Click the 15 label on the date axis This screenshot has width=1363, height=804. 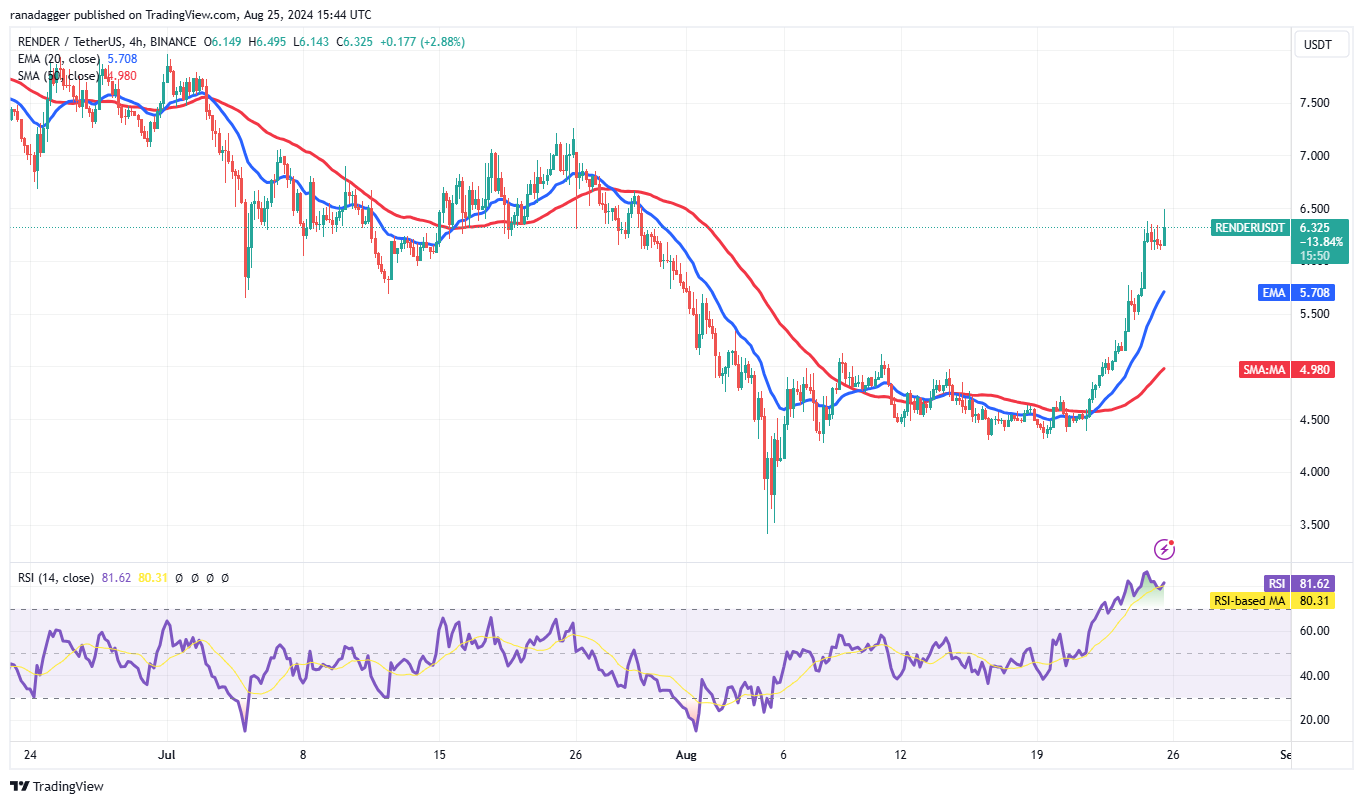[437, 755]
